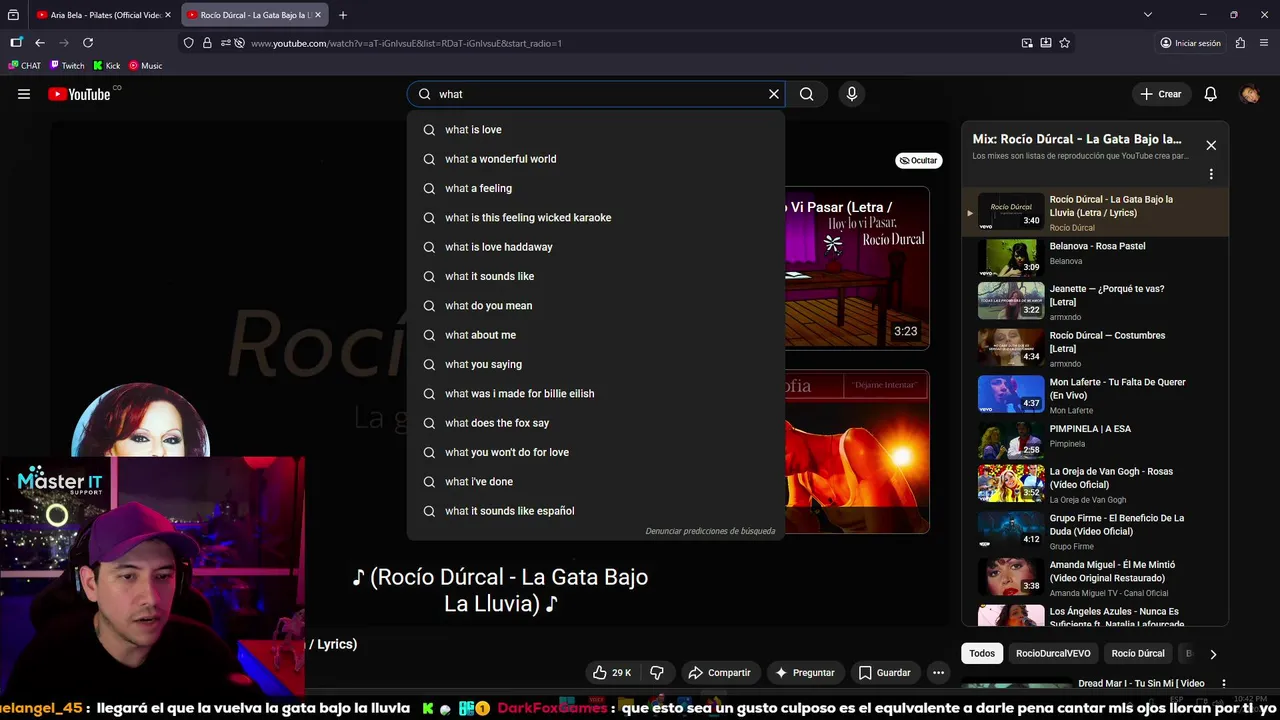The height and width of the screenshot is (720, 1280).
Task: Hide the end cards with Ocultar
Action: pyautogui.click(x=918, y=160)
